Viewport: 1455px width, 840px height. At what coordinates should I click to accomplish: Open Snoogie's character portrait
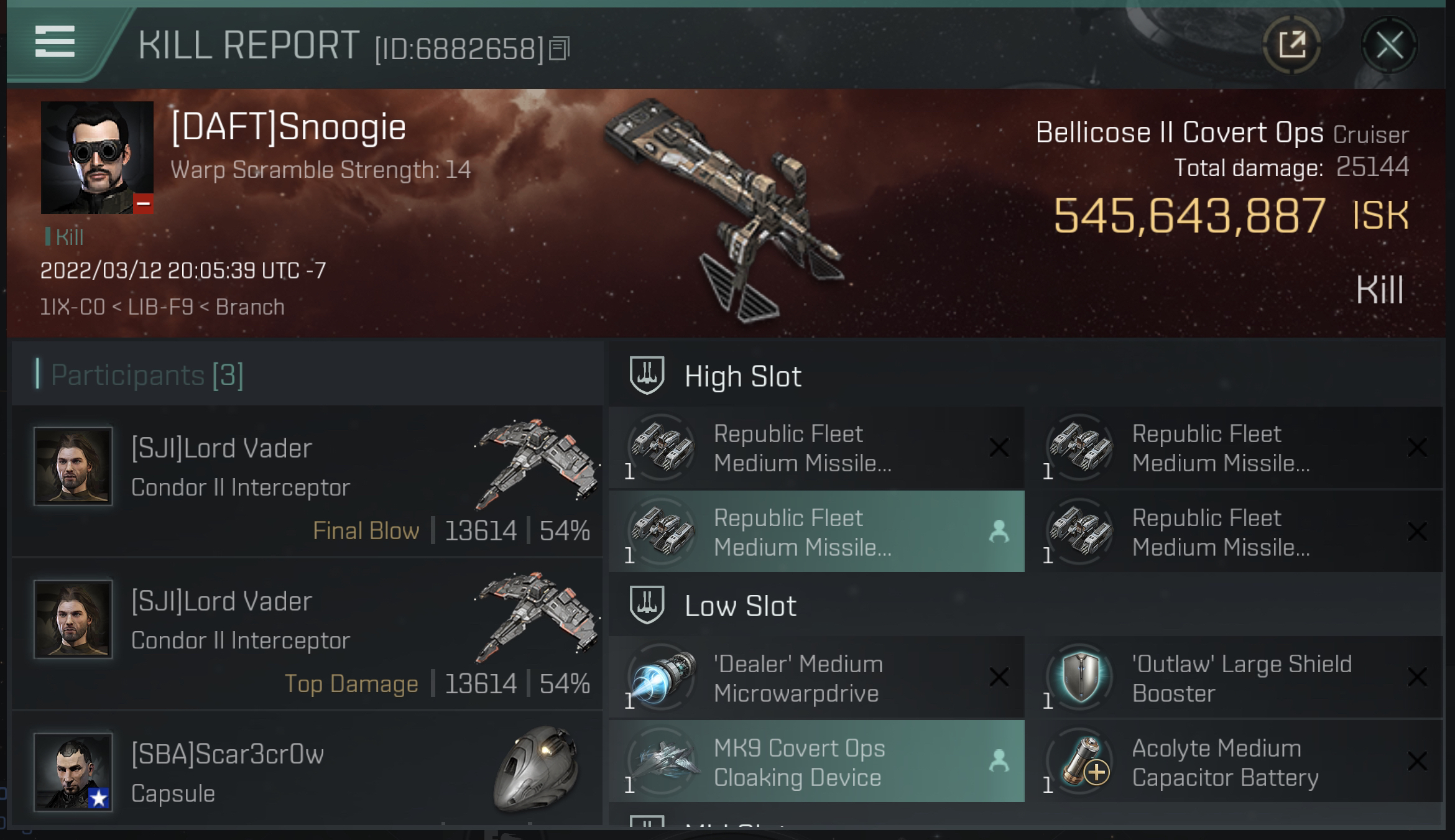(97, 157)
